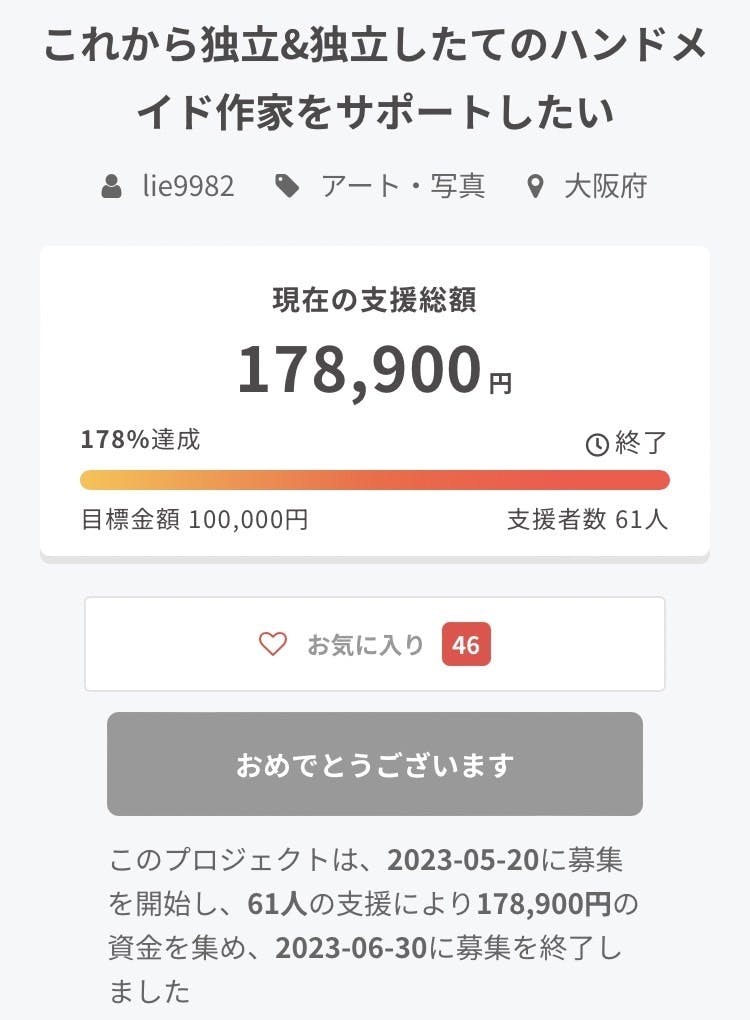The image size is (750, 1020).
Task: Click the 2023-06-30 end date text
Action: pos(340,946)
